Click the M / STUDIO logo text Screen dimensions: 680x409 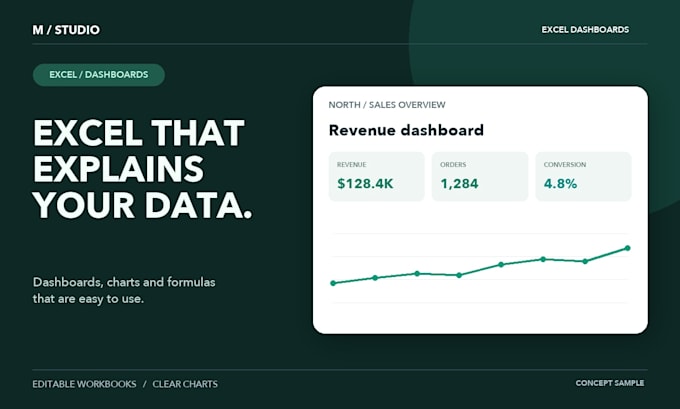click(66, 30)
